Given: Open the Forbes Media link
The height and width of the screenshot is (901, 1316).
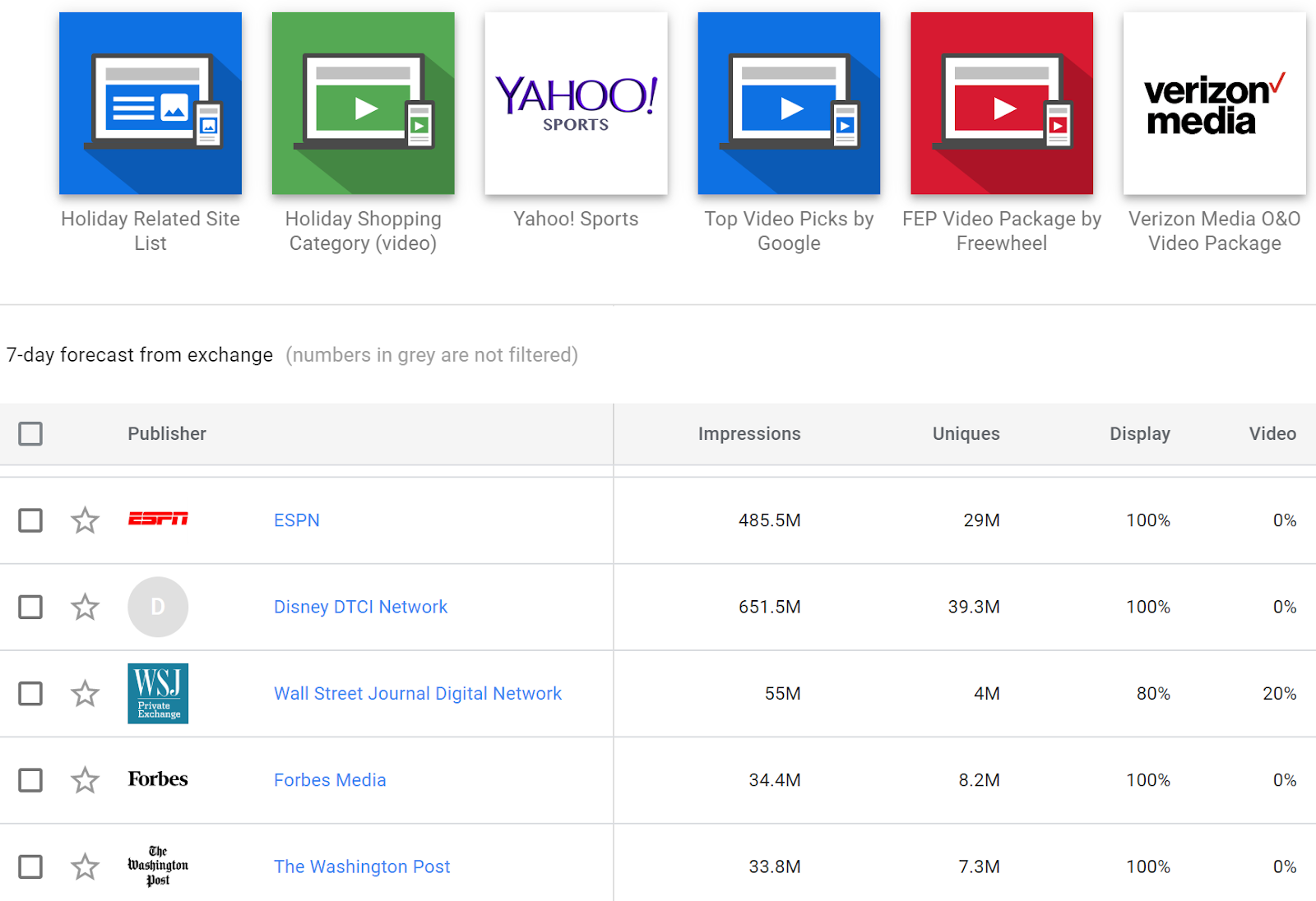Looking at the screenshot, I should pyautogui.click(x=330, y=780).
